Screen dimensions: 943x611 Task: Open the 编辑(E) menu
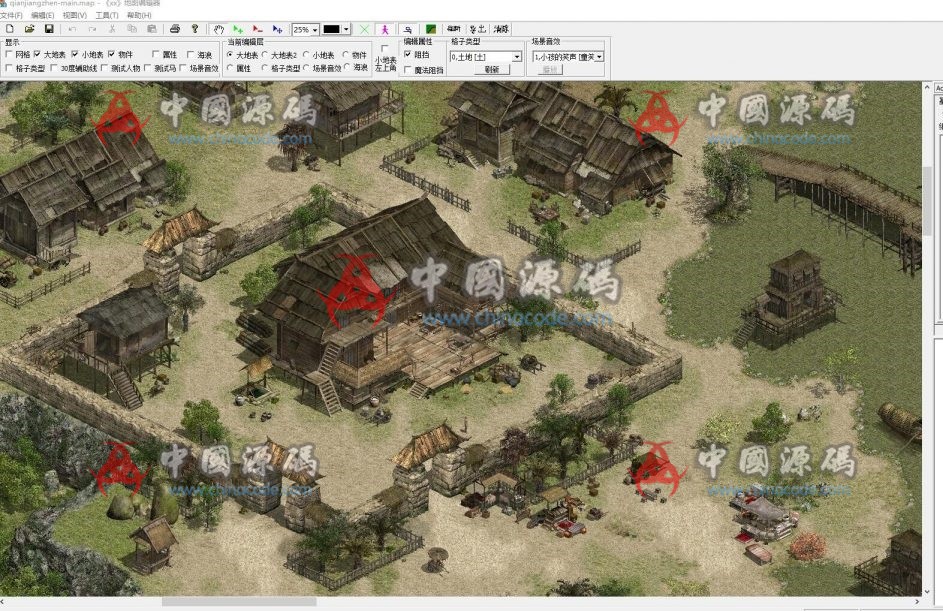tap(43, 16)
